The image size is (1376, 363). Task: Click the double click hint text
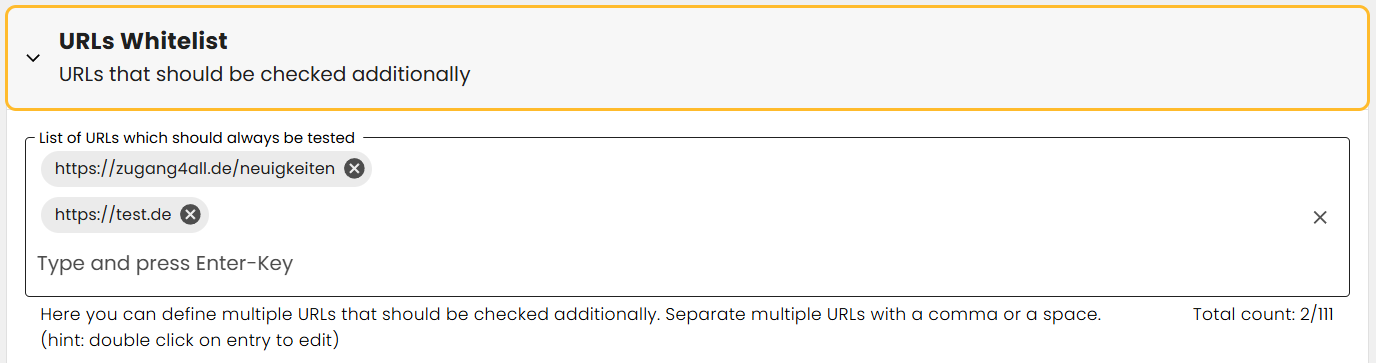coord(190,340)
